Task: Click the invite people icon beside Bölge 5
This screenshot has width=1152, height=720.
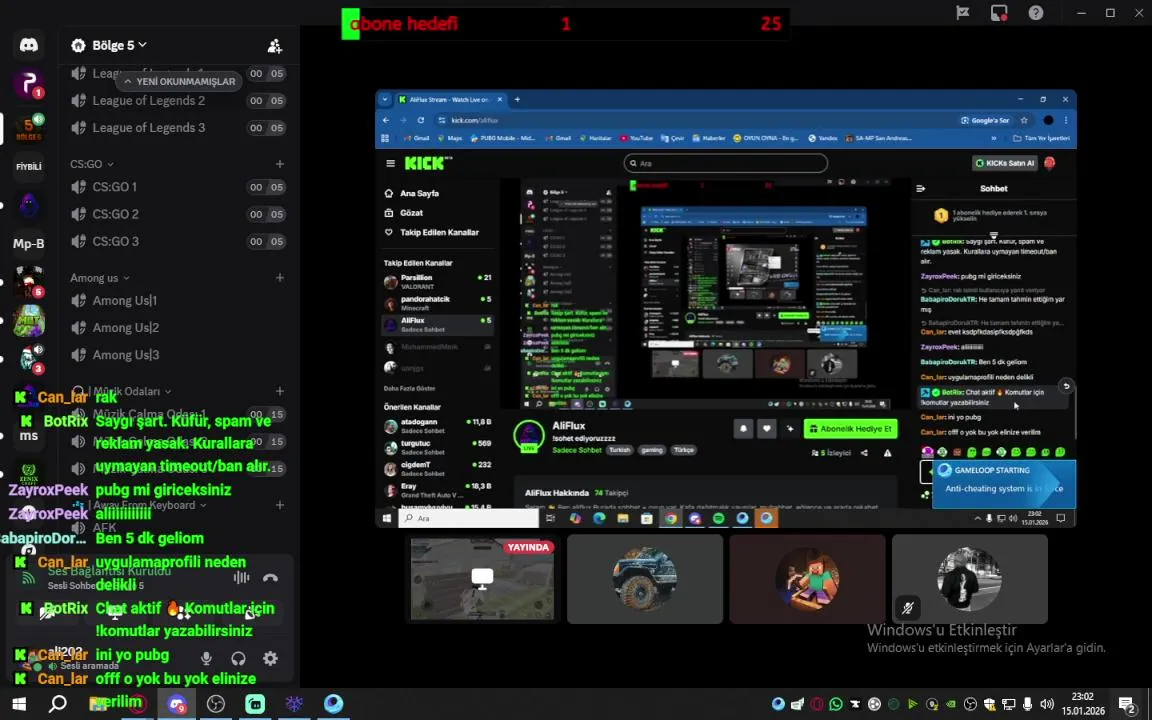Action: click(x=275, y=46)
